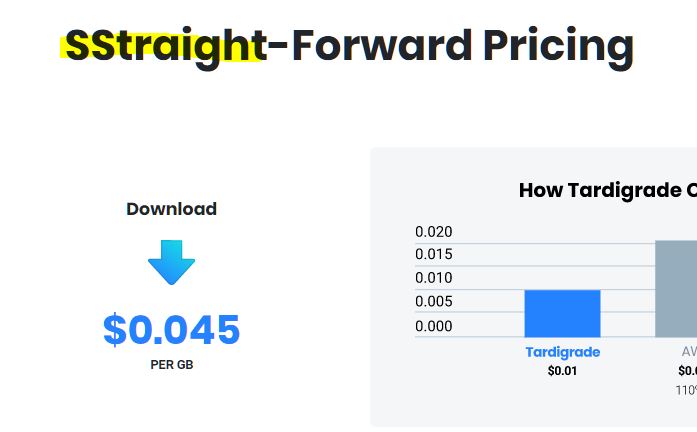The height and width of the screenshot is (432, 697).
Task: Click the Download label above the arrow
Action: tap(171, 209)
